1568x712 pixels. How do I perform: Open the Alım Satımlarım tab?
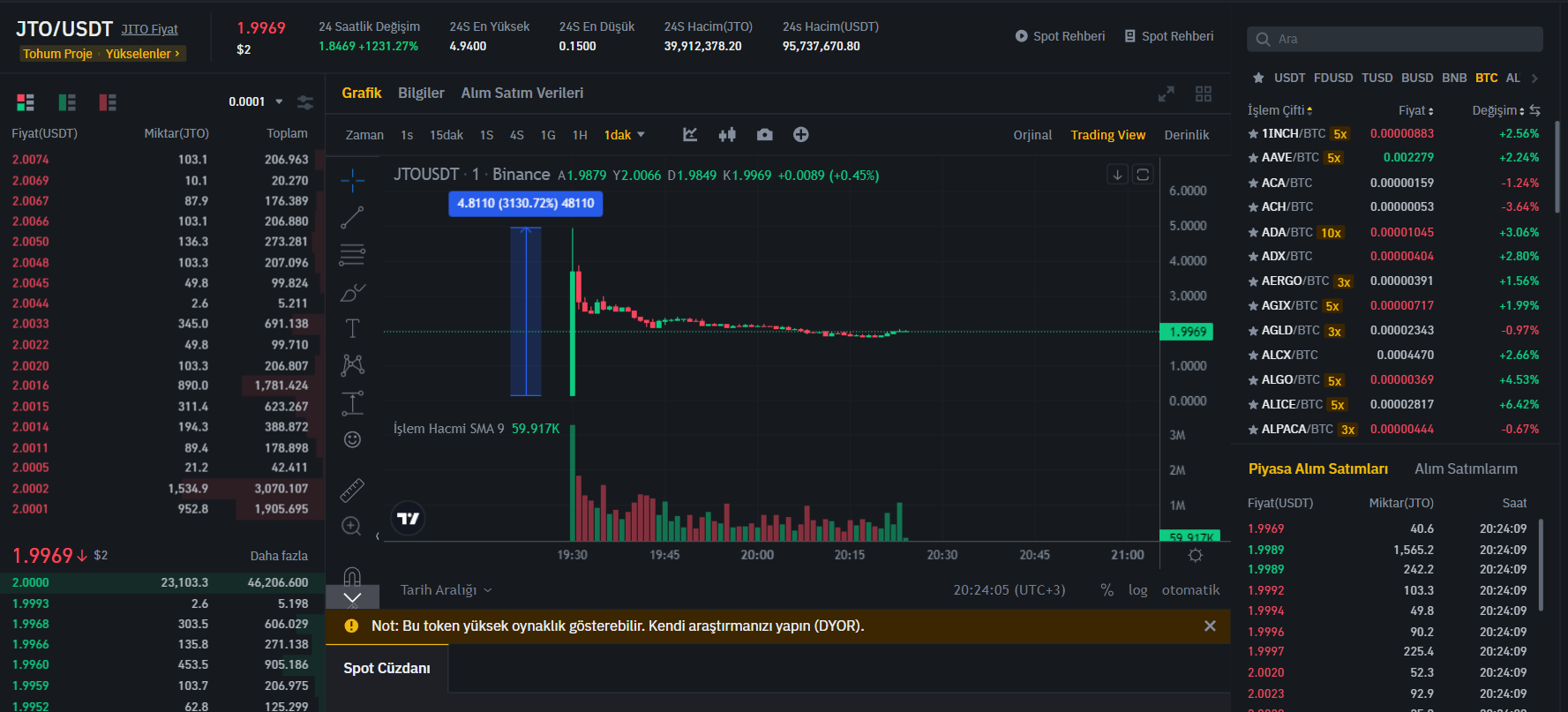click(x=1466, y=468)
